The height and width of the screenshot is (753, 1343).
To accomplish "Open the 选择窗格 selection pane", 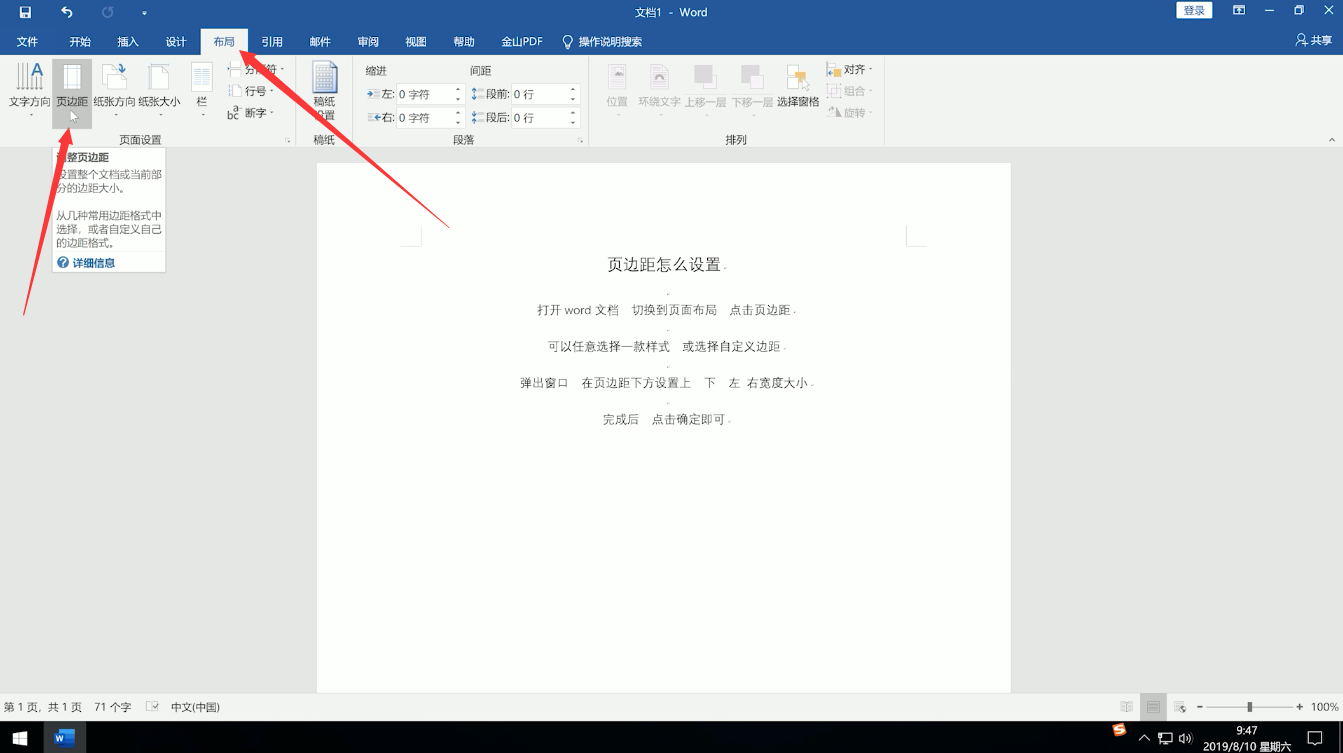I will click(x=798, y=88).
